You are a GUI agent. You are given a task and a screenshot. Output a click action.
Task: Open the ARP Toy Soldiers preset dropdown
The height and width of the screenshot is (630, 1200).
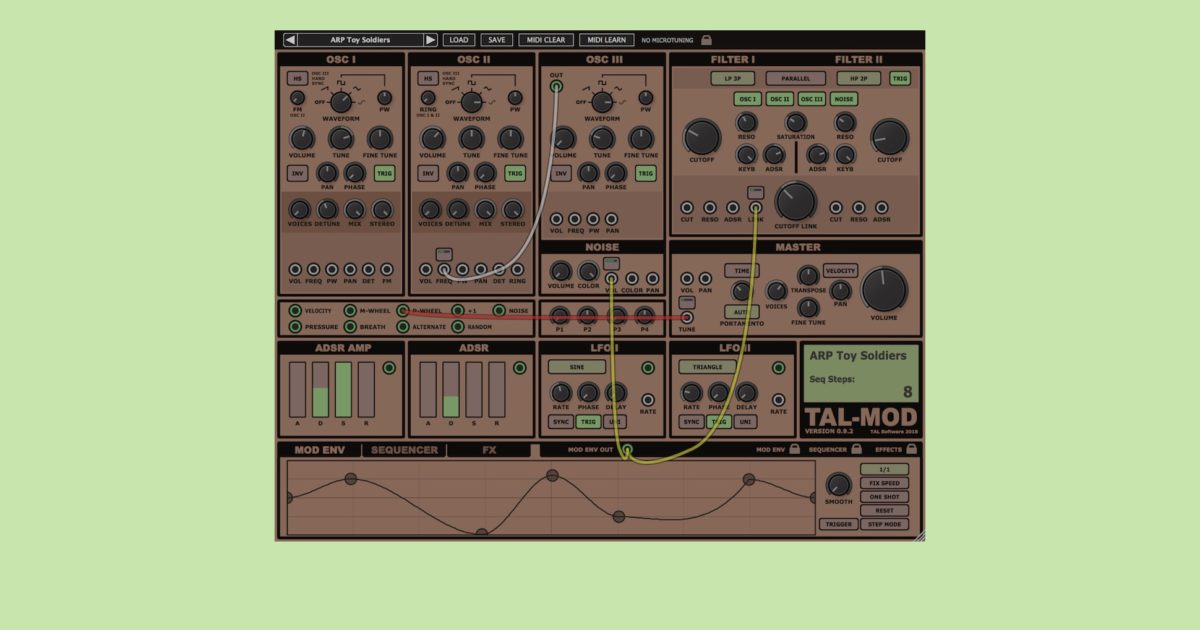point(360,40)
